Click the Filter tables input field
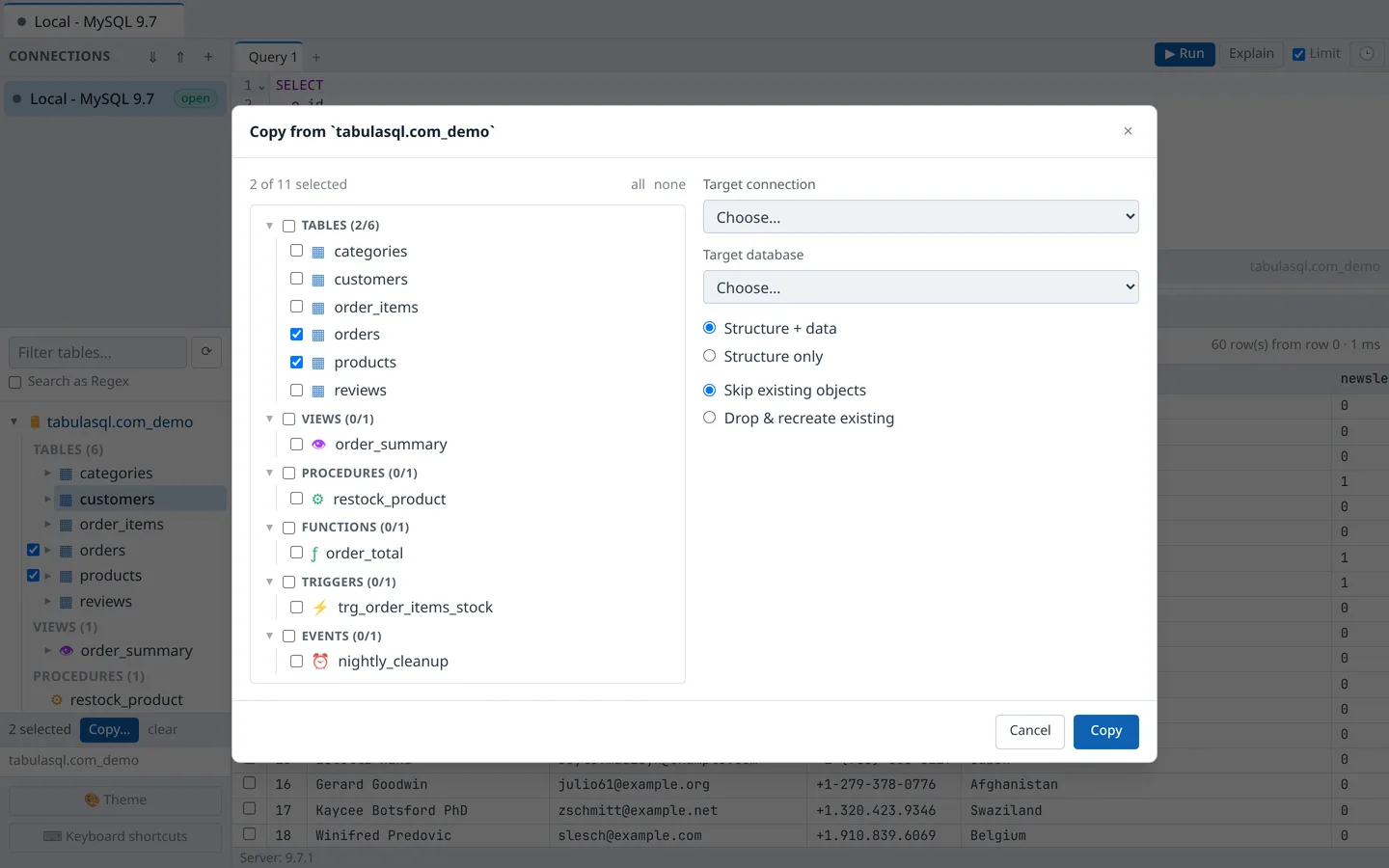 pos(97,352)
